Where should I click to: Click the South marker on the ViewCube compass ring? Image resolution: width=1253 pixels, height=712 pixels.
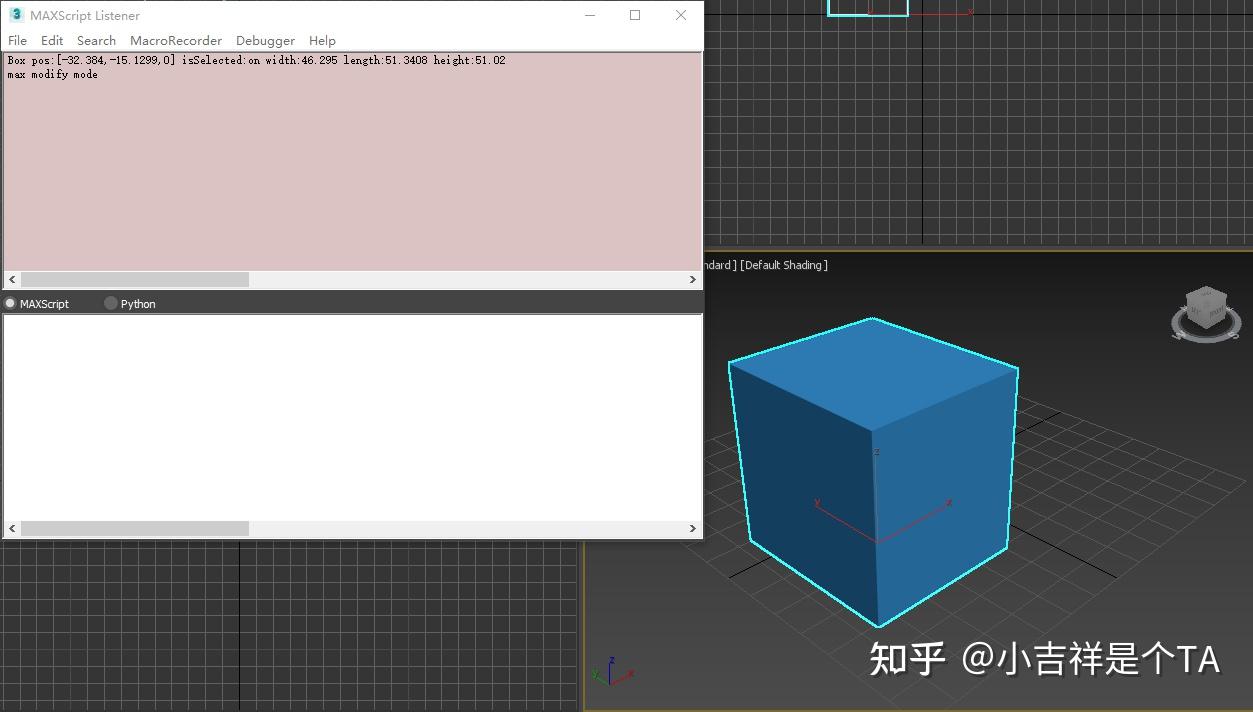tap(1233, 334)
